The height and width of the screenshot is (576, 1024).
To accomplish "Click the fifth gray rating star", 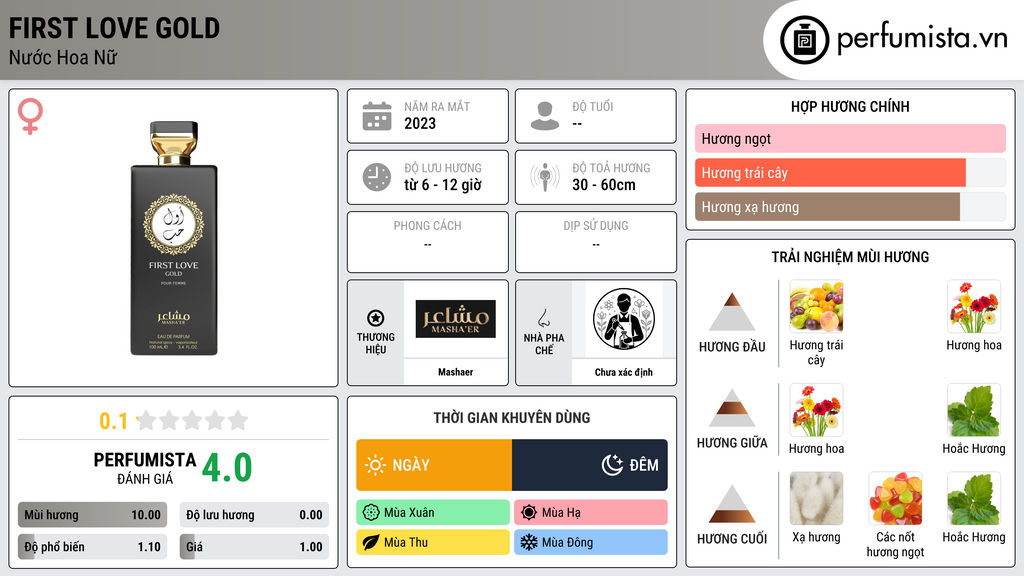I will coord(238,420).
